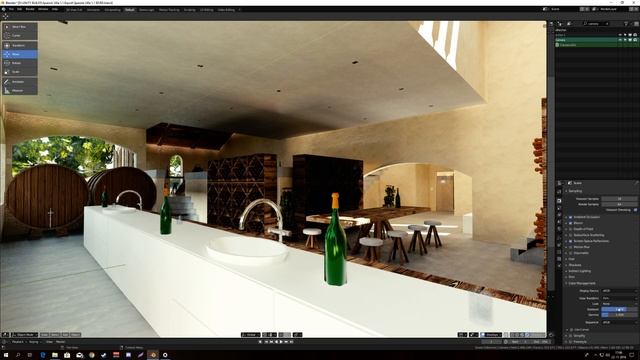This screenshot has width=640, height=360.
Task: Open the Blender logo menu
Action: [x=4, y=9]
